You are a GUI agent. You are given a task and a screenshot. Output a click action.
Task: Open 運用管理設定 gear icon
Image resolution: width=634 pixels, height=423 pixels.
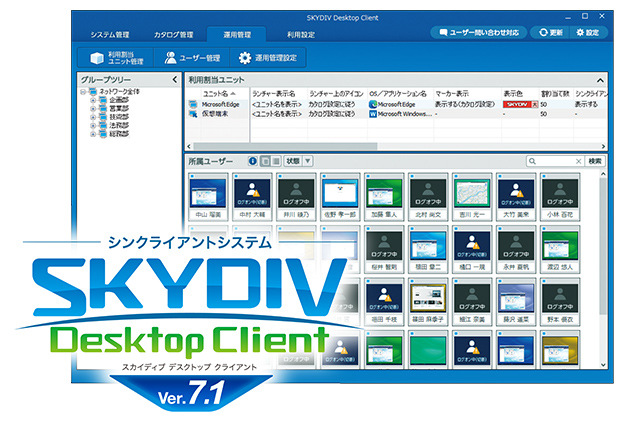point(245,58)
